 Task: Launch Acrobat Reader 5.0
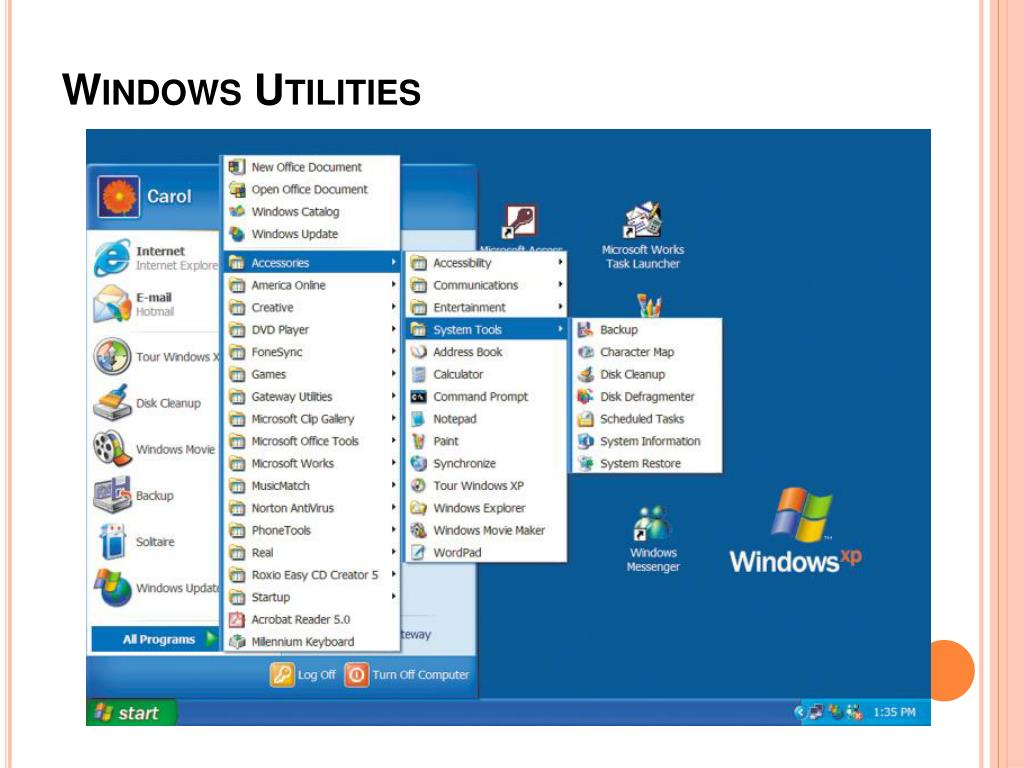312,619
